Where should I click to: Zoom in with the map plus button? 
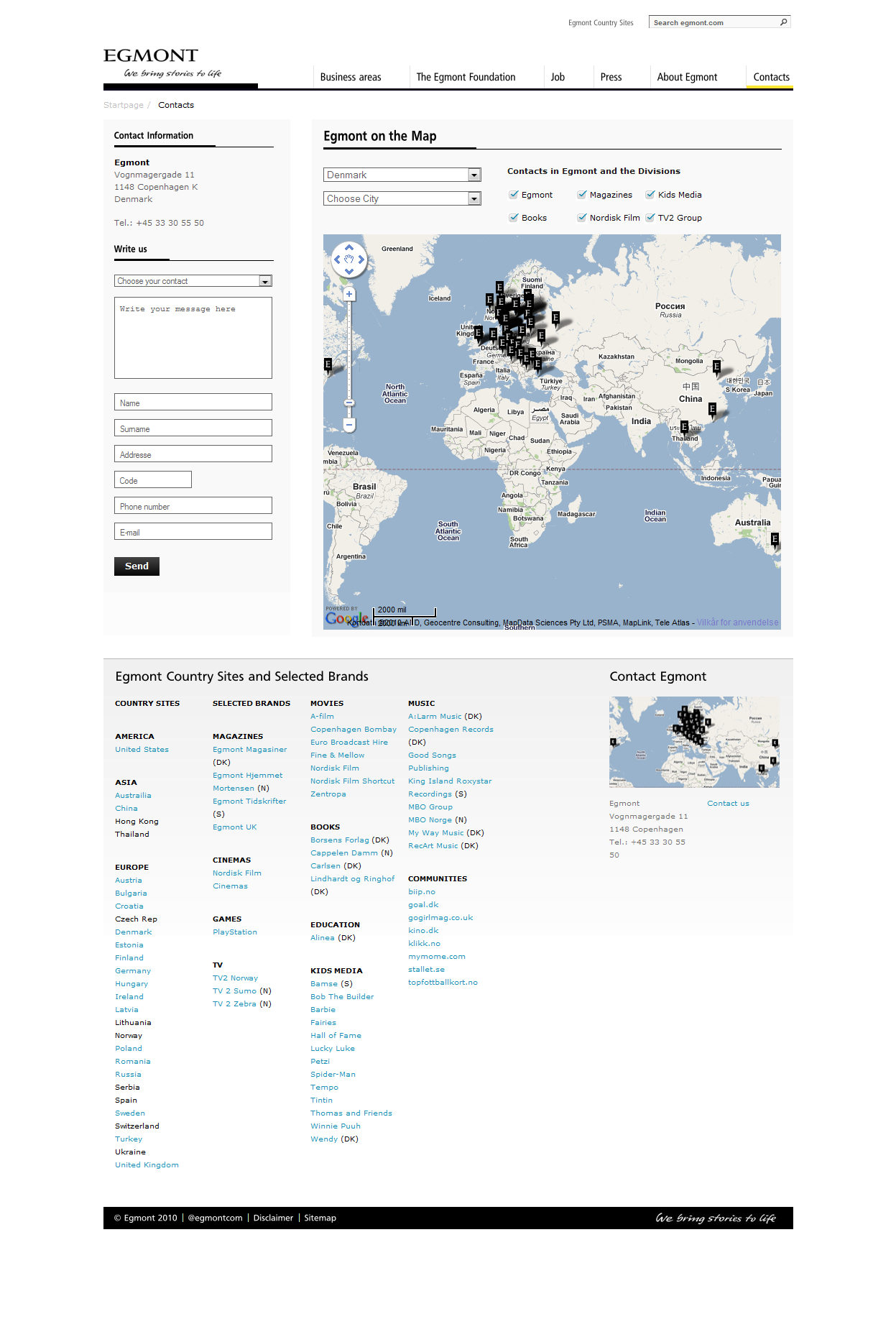pos(349,294)
